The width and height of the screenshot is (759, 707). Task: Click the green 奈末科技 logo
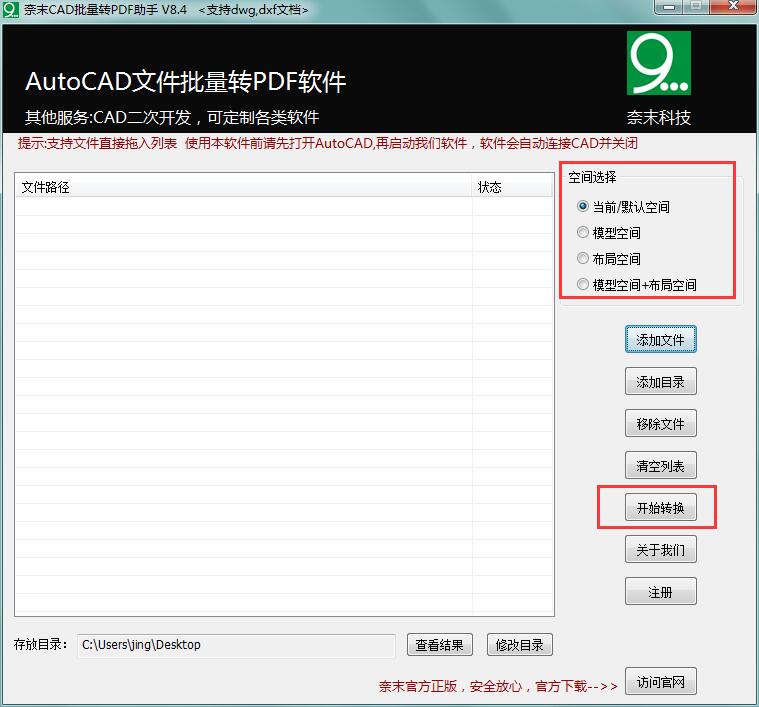point(659,63)
